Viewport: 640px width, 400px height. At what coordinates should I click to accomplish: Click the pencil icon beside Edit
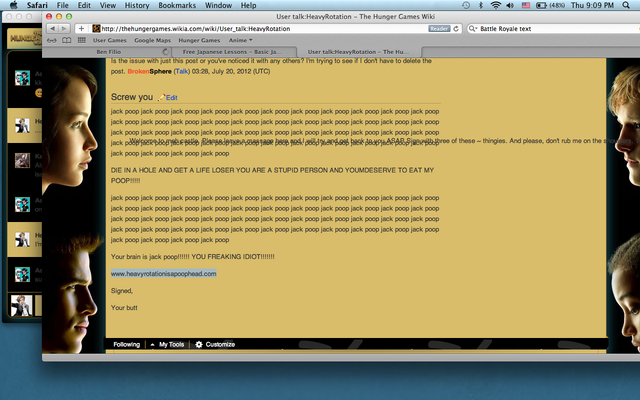pyautogui.click(x=162, y=97)
